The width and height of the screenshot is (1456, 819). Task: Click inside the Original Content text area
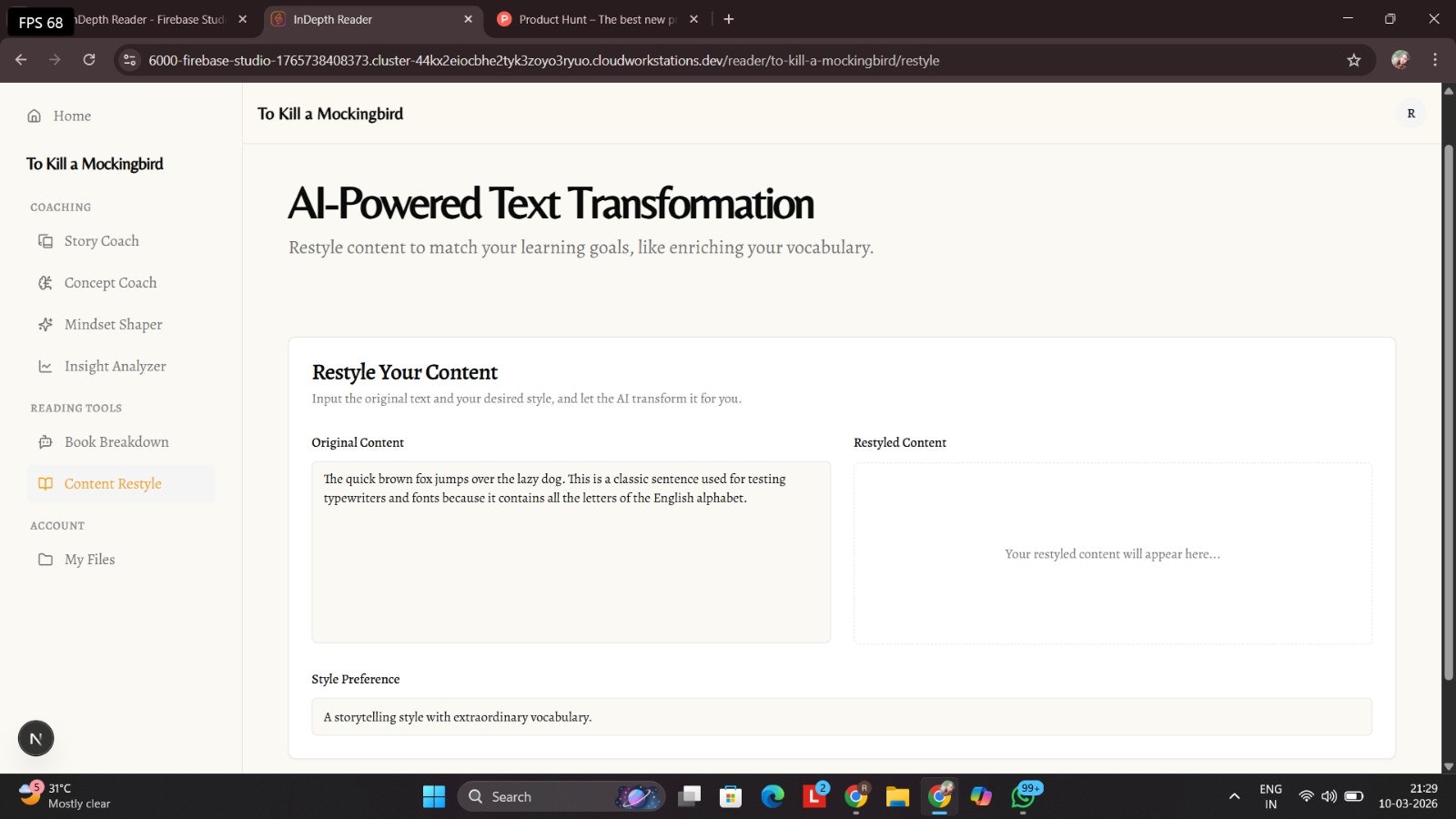pyautogui.click(x=571, y=551)
